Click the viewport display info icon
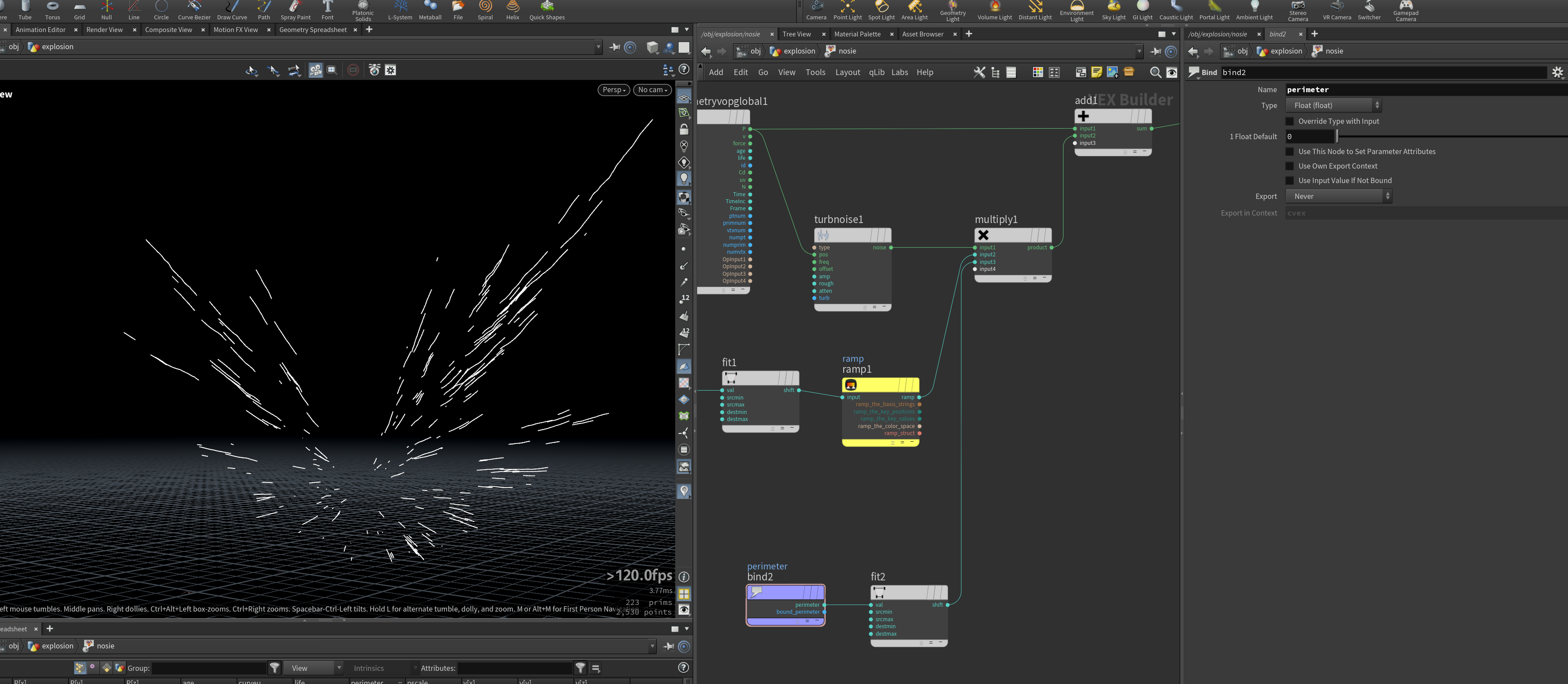 coord(684,577)
